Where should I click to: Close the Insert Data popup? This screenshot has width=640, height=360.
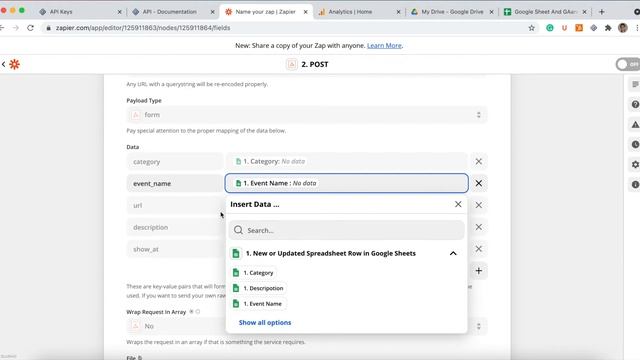coord(458,204)
